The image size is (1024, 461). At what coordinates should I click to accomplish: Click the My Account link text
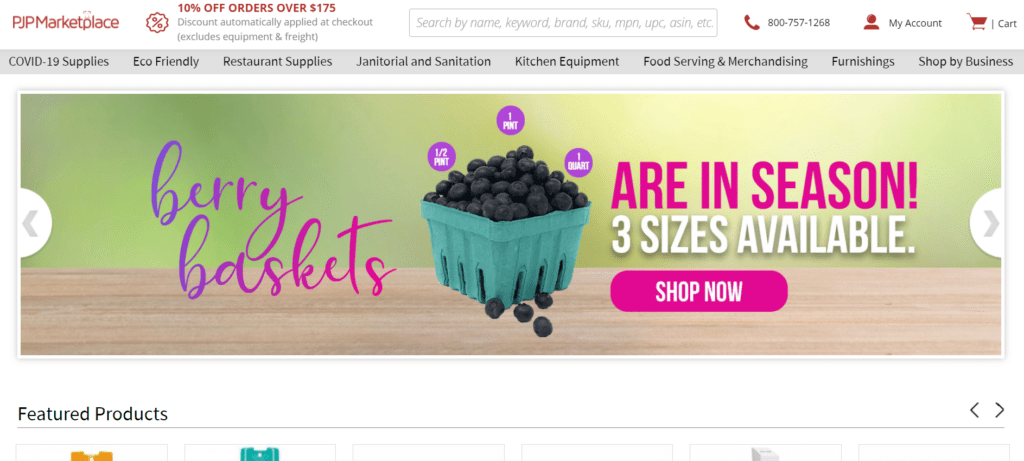pos(915,24)
